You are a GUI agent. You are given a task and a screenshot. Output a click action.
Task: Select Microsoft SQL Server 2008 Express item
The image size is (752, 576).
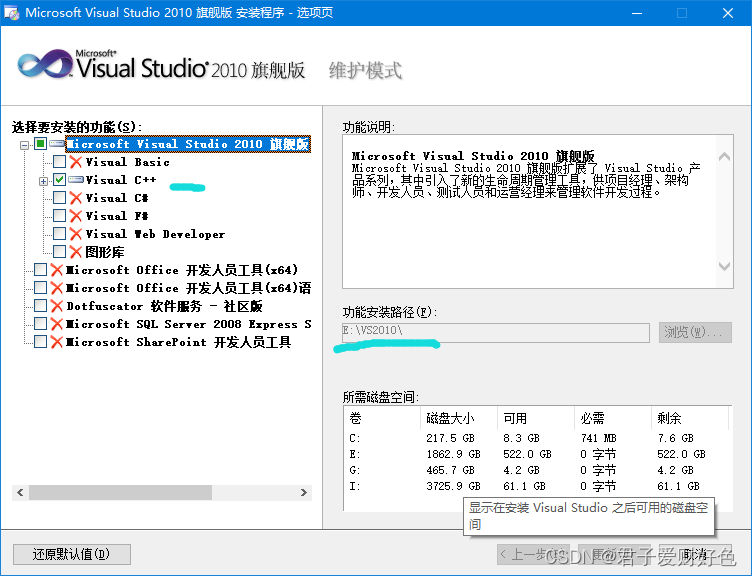click(x=188, y=324)
